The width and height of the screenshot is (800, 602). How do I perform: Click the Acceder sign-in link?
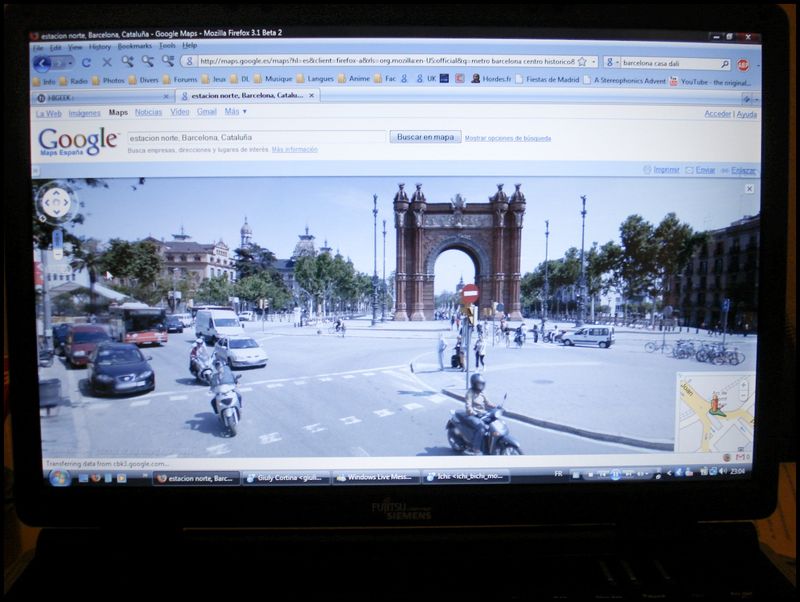(x=717, y=114)
